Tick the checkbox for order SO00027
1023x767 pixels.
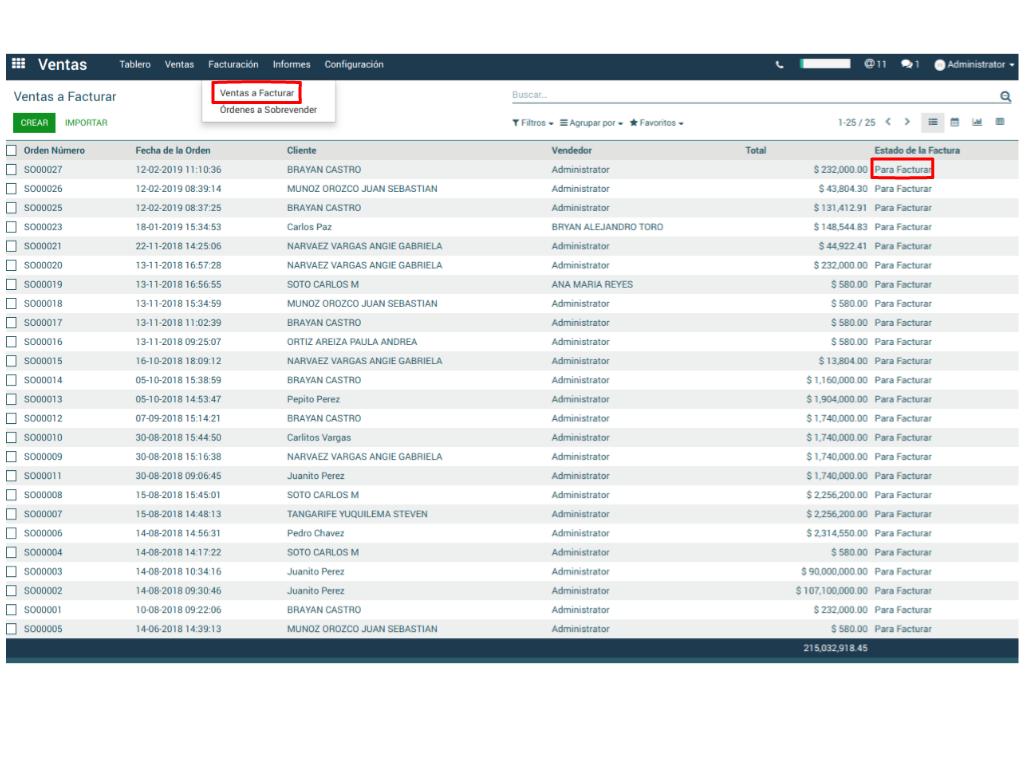pos(12,170)
